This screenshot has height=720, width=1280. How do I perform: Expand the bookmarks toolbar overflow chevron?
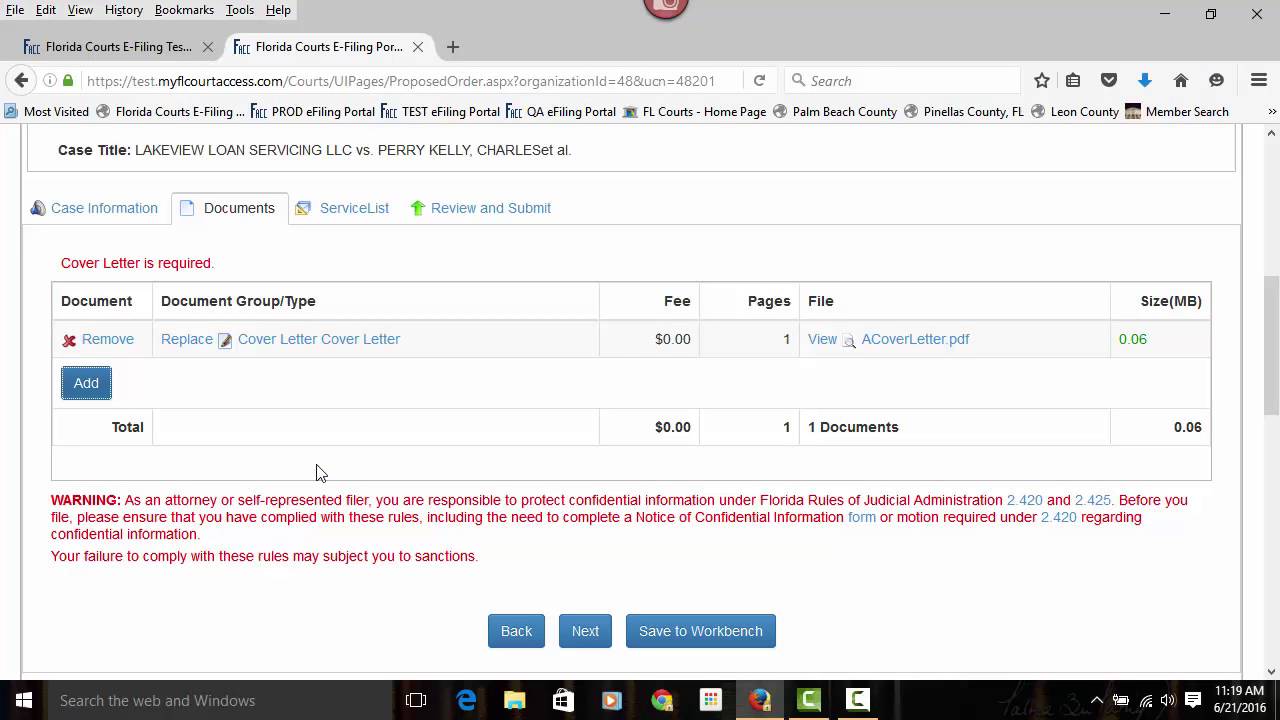point(1272,112)
